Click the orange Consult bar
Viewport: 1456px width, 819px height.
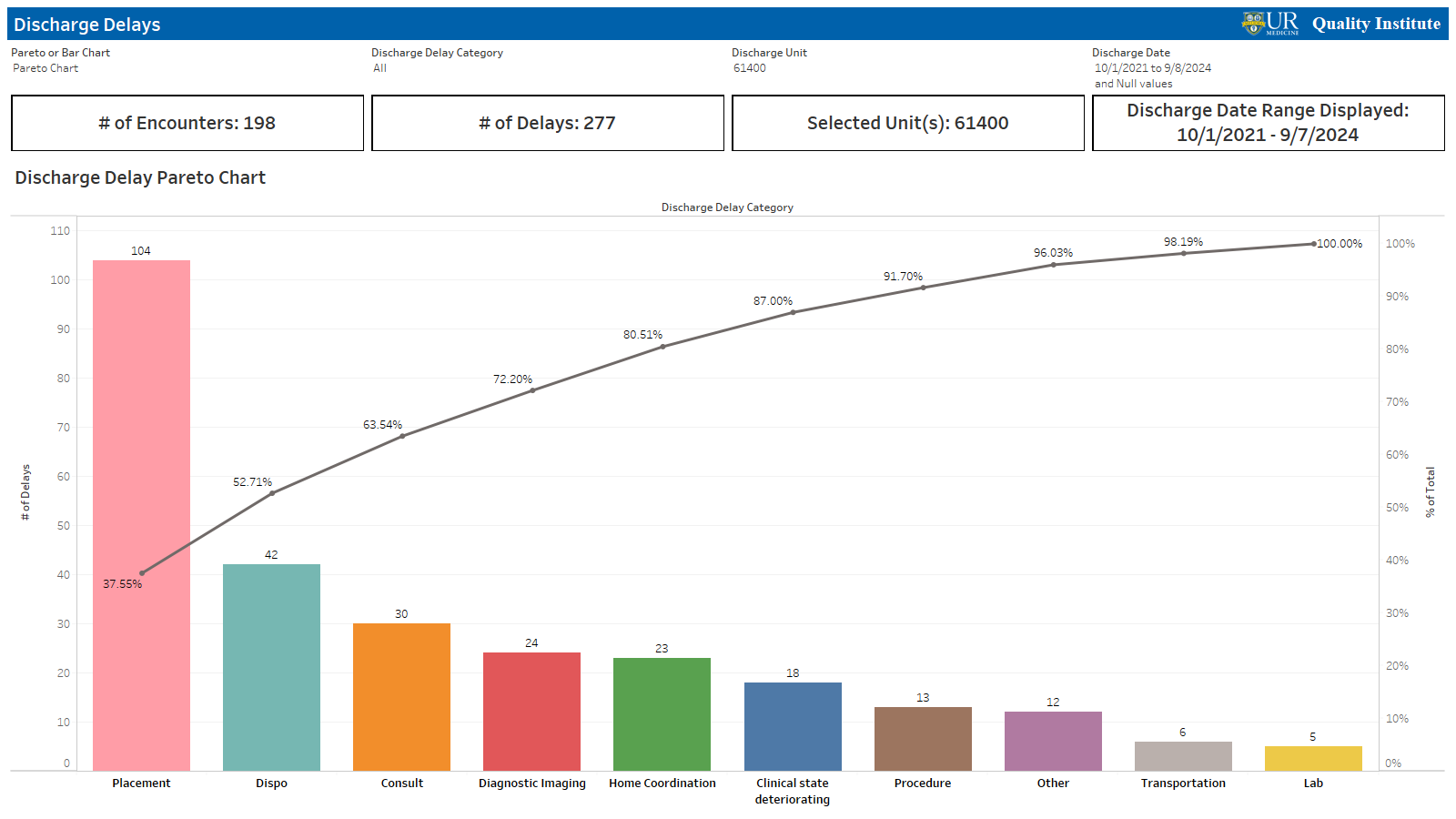401,697
